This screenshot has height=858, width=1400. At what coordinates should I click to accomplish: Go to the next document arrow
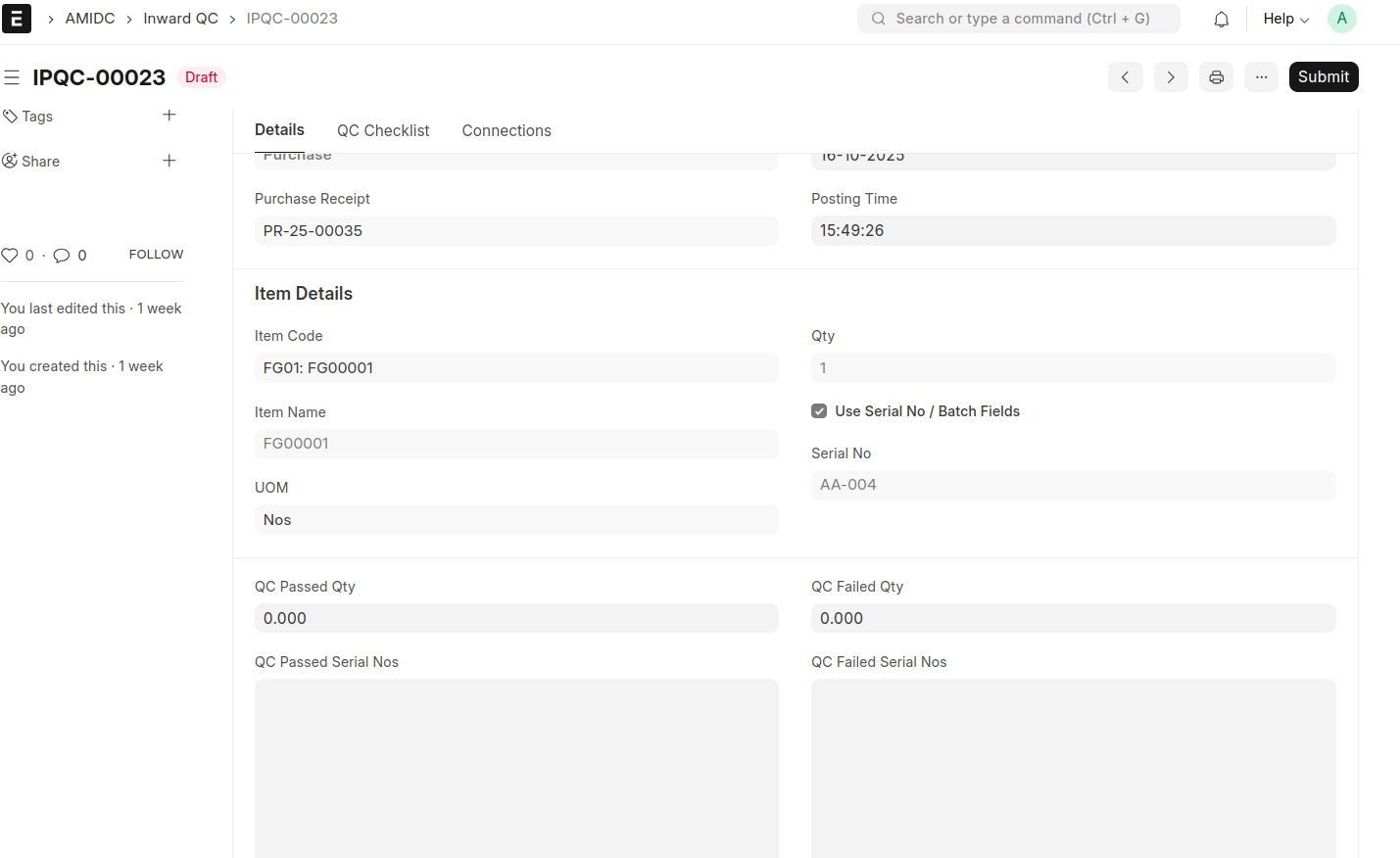tap(1170, 77)
